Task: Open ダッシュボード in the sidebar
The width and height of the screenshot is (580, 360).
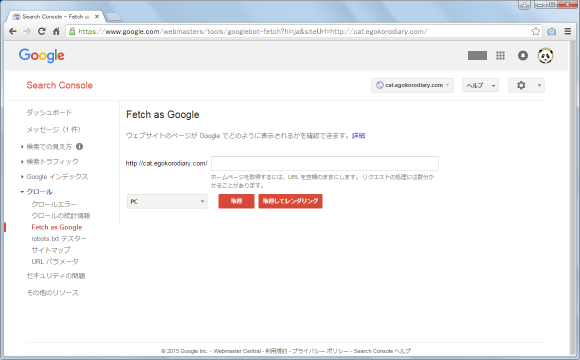Action: (49, 112)
